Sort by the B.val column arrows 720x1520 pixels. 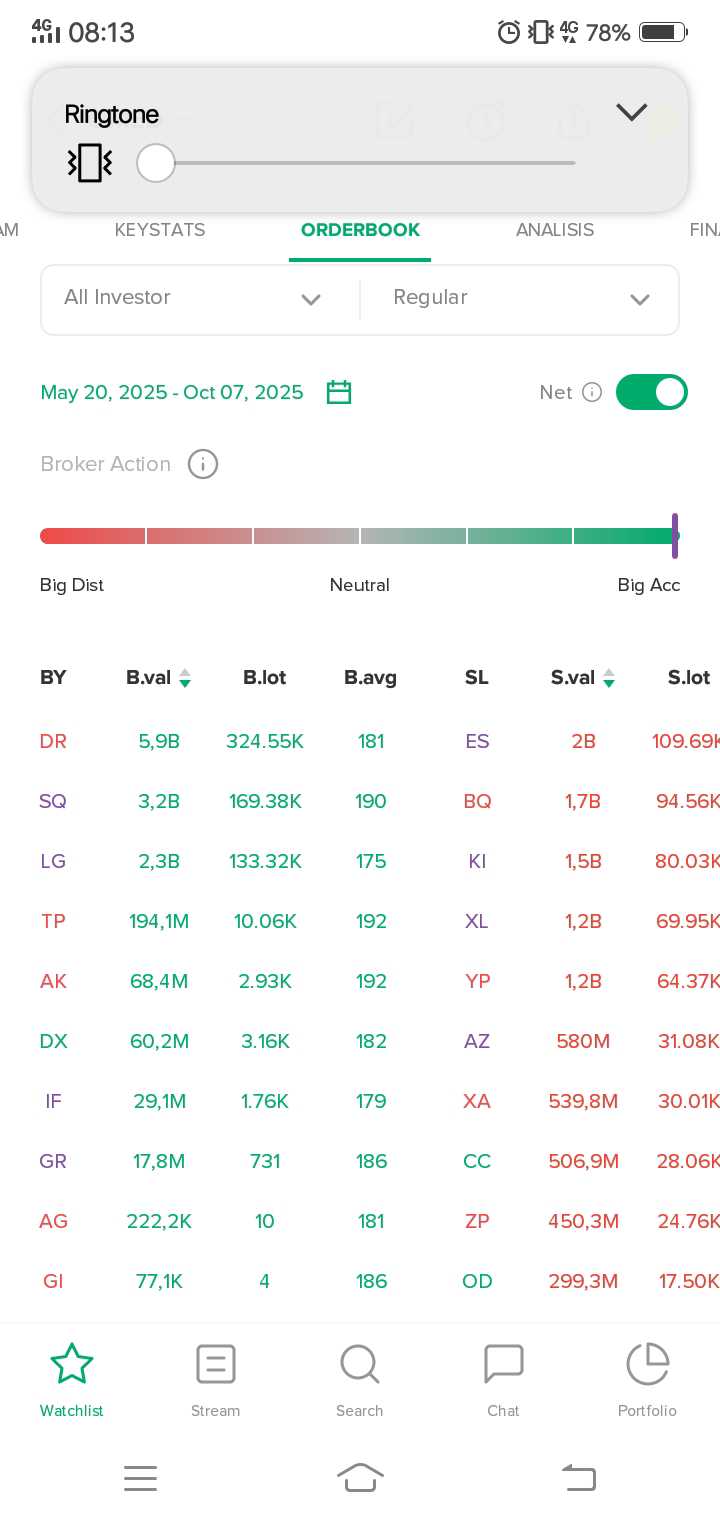[x=185, y=678]
